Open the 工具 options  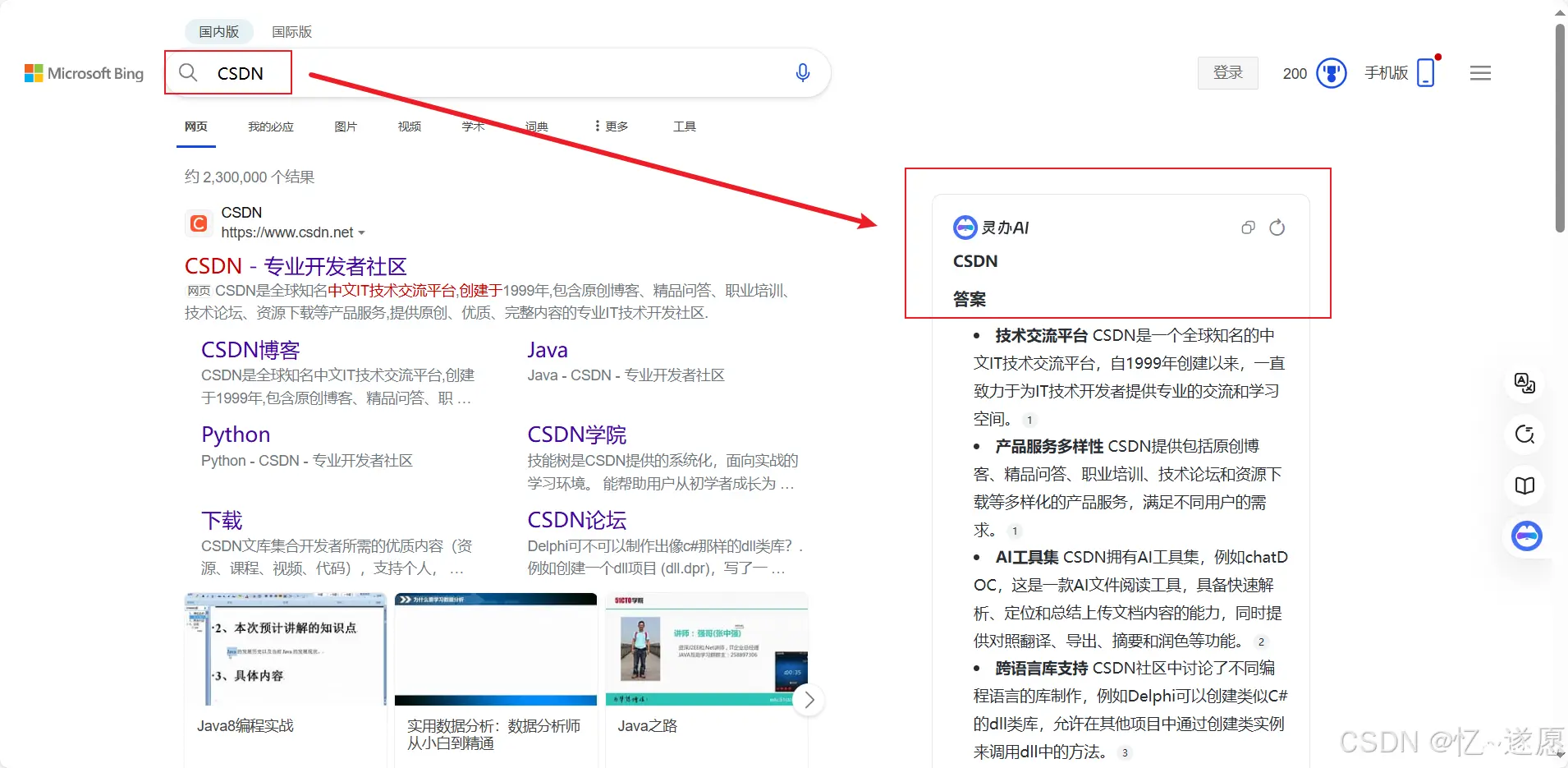coord(685,126)
